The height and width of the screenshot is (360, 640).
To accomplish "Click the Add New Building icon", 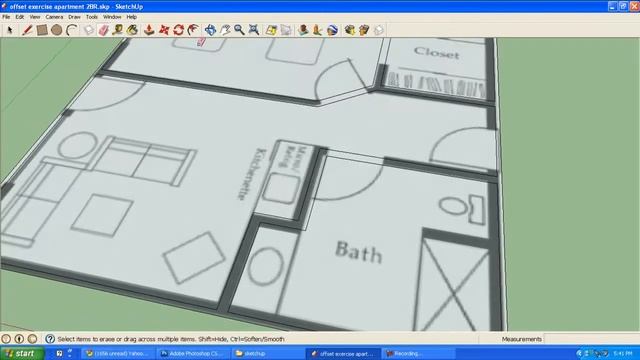I will (303, 30).
